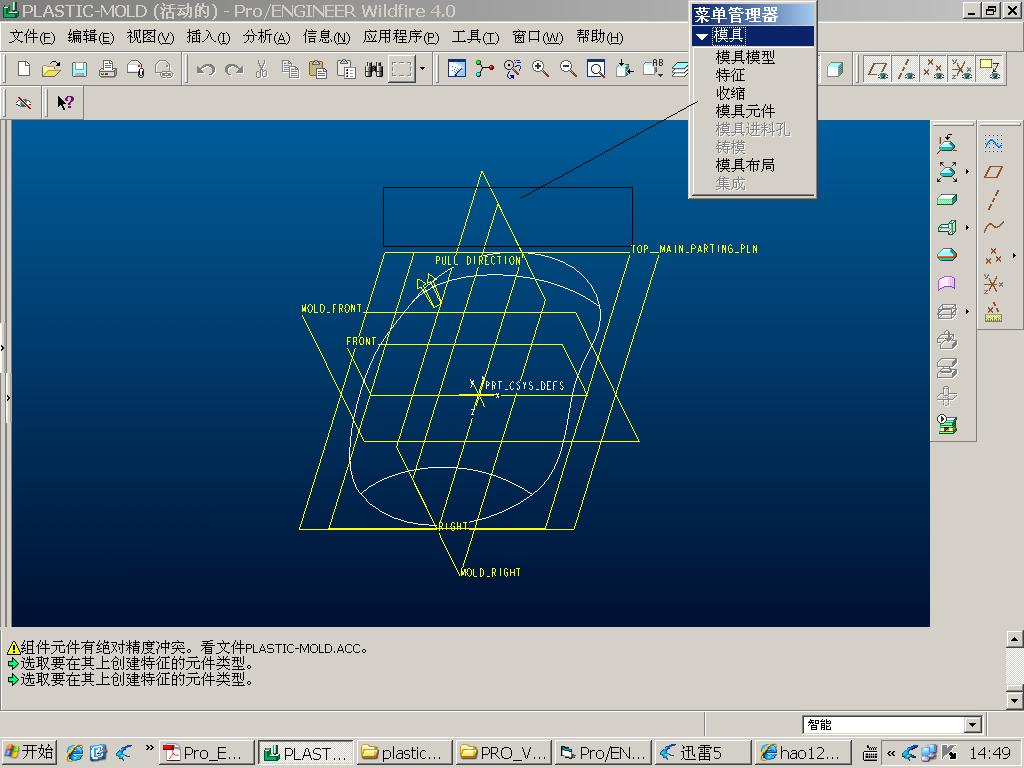Activate the dashed rectangle selection box tool
This screenshot has width=1024, height=768.
tap(402, 69)
